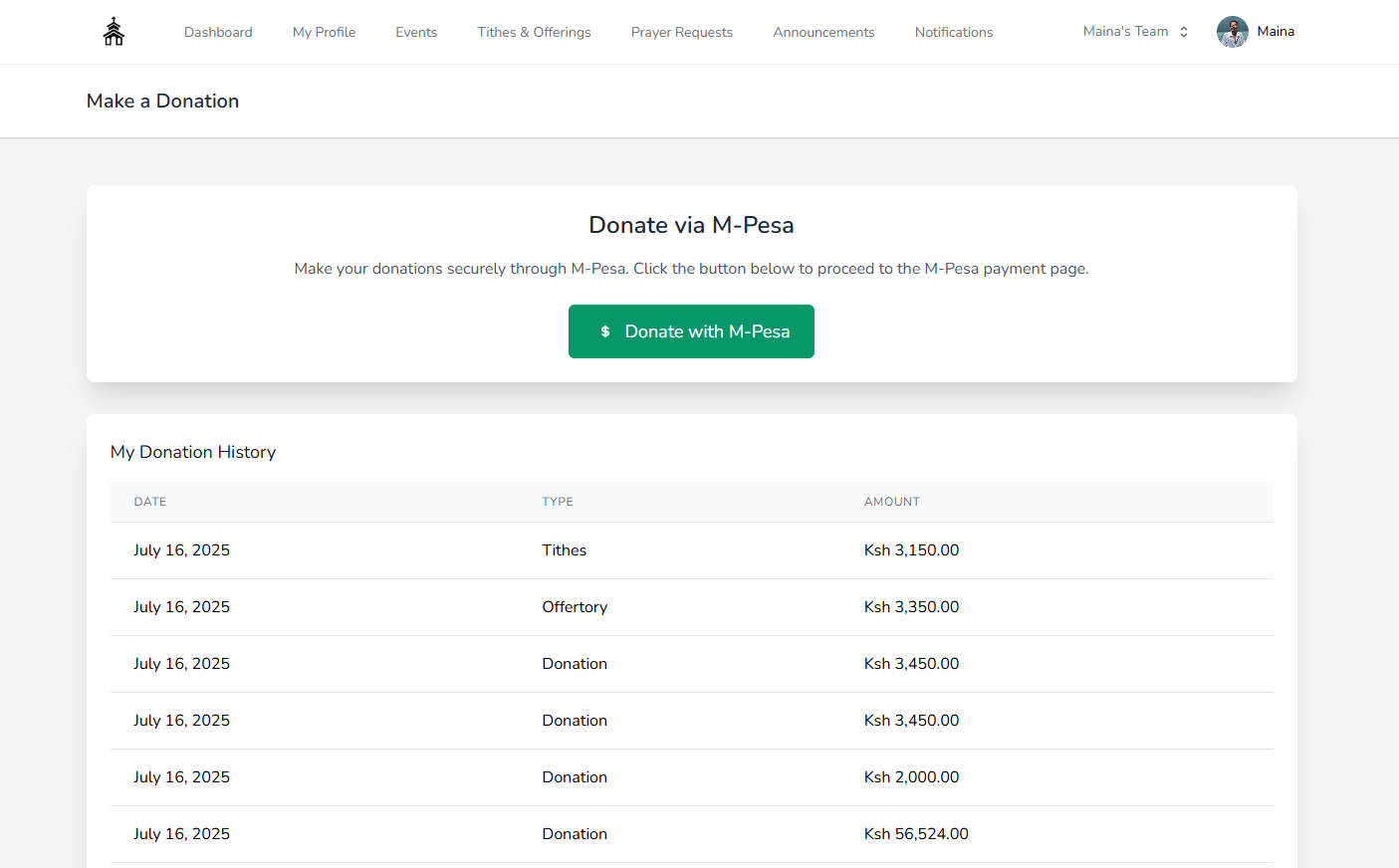
Task: Select the Donate via M-Pesa title
Action: pyautogui.click(x=691, y=225)
